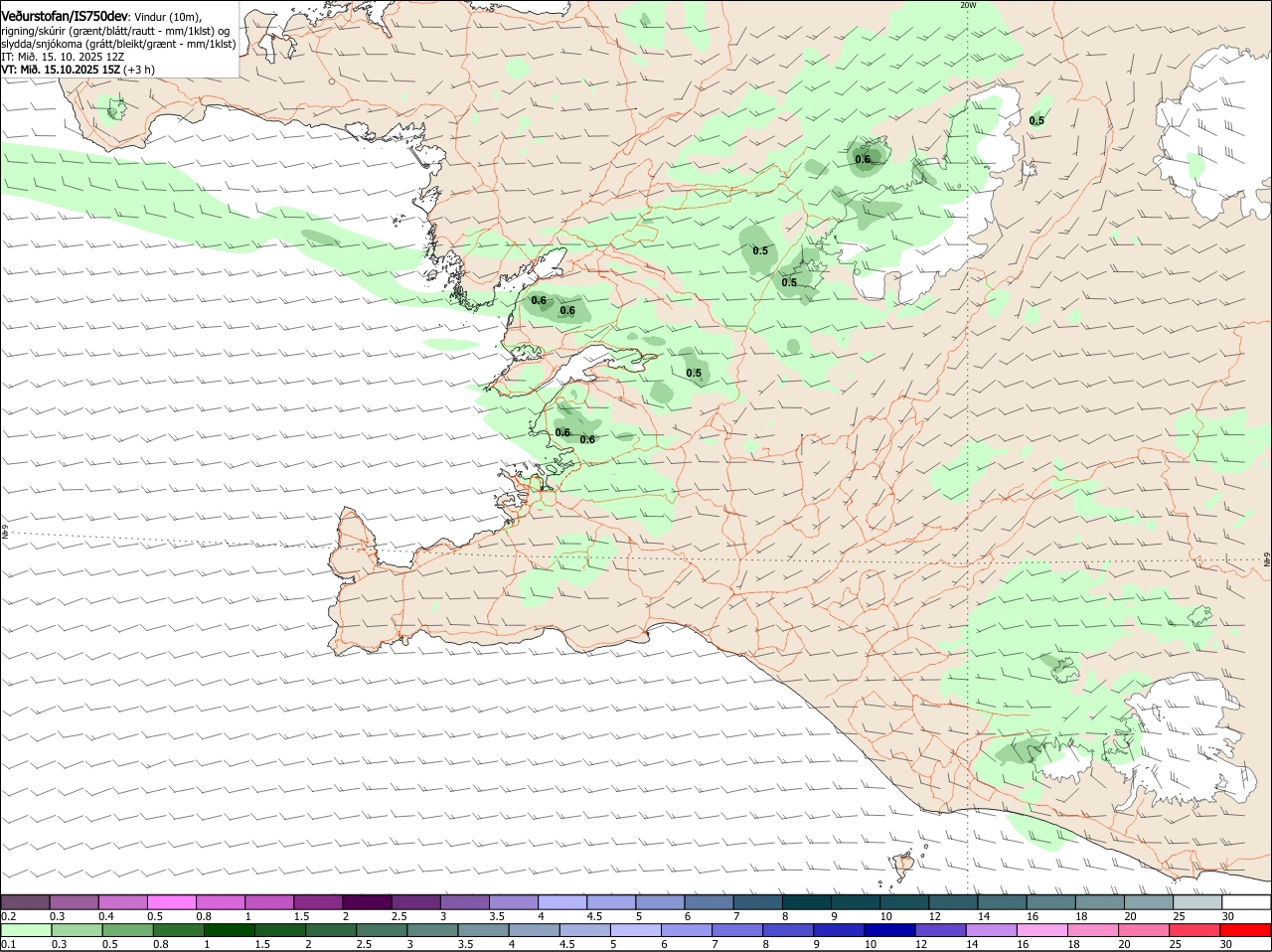
Task: Pick the dark green 2 swatch in the rain scale
Action: [331, 931]
